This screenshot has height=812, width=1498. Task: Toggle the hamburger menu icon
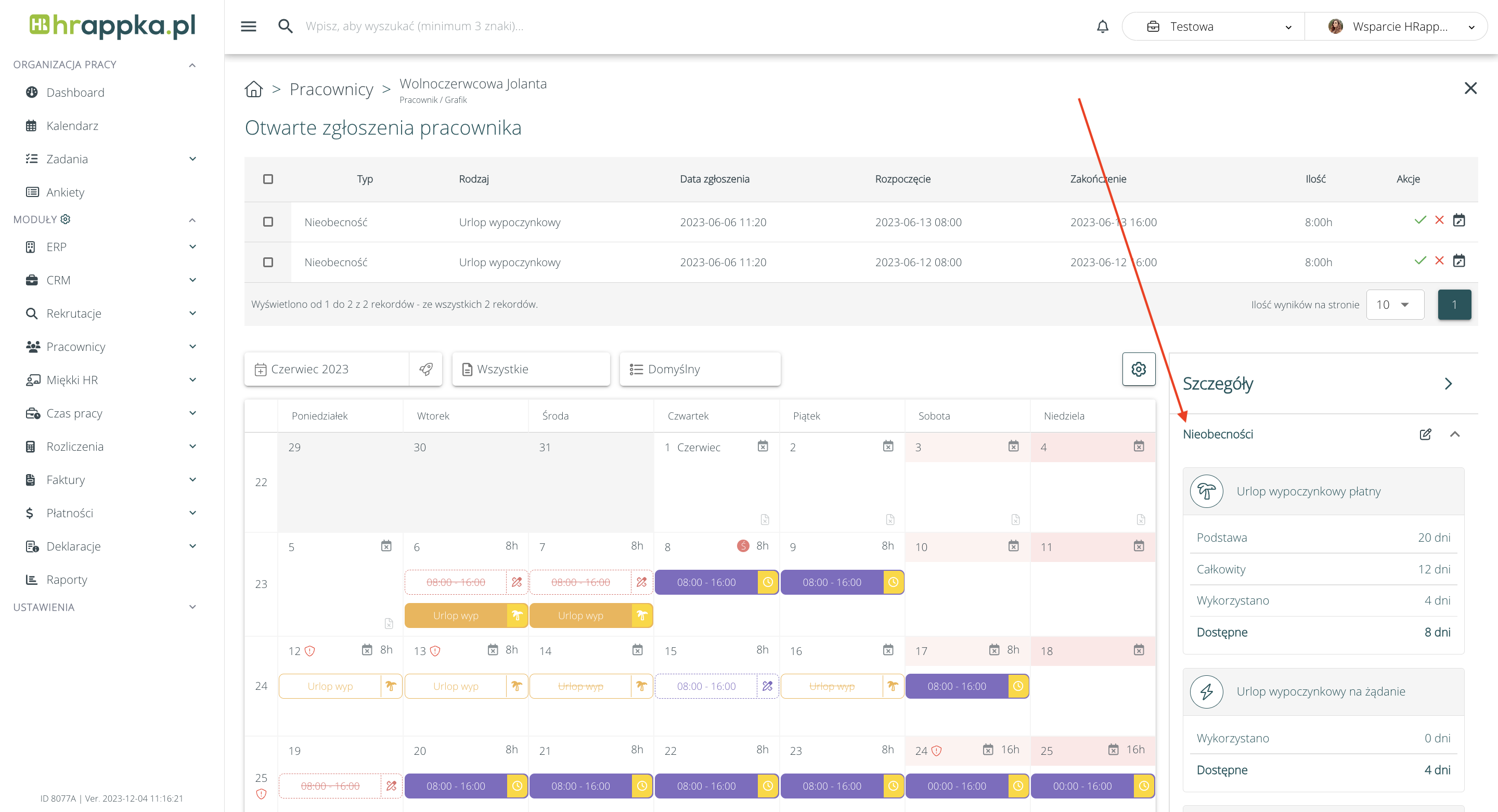[248, 26]
